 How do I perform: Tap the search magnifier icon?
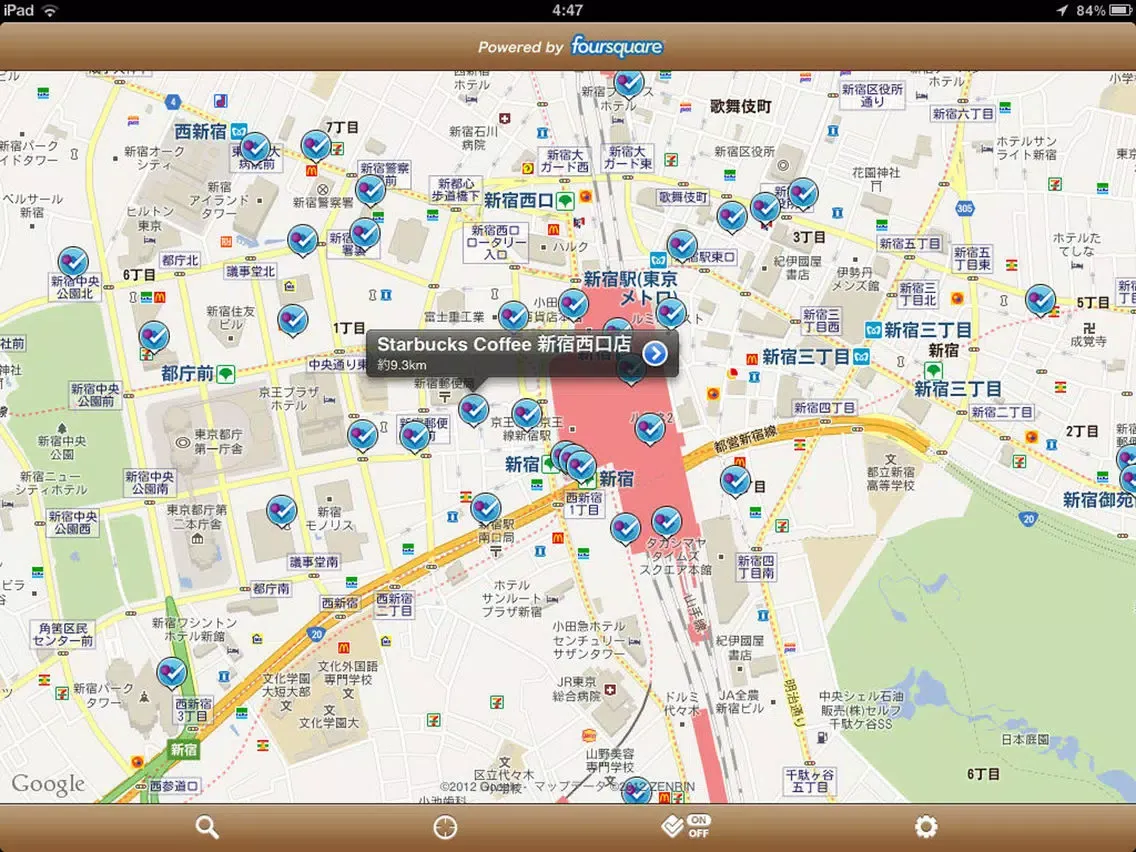pyautogui.click(x=207, y=827)
